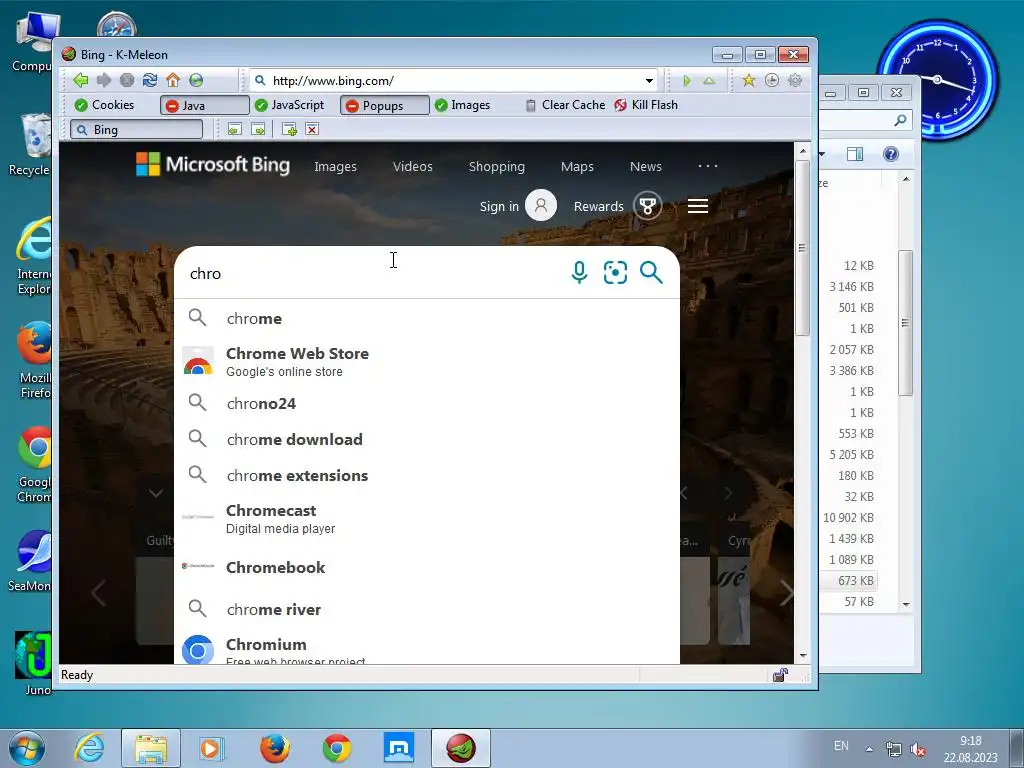Reload the Bing page
The image size is (1024, 768).
pyautogui.click(x=150, y=80)
